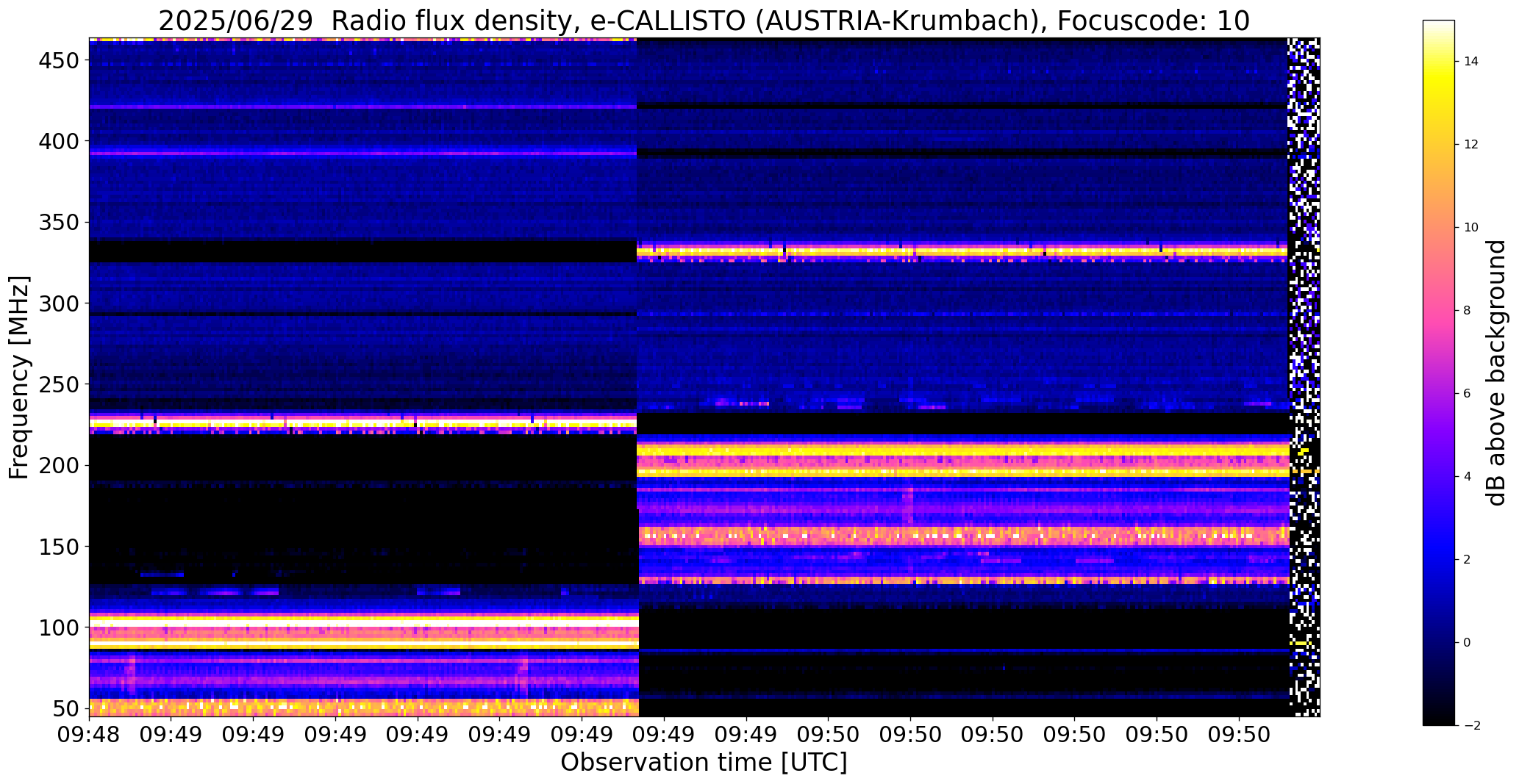Viewport: 1519px width, 784px height.
Task: Click the colorbar tick labeled 4
Action: tap(1468, 477)
